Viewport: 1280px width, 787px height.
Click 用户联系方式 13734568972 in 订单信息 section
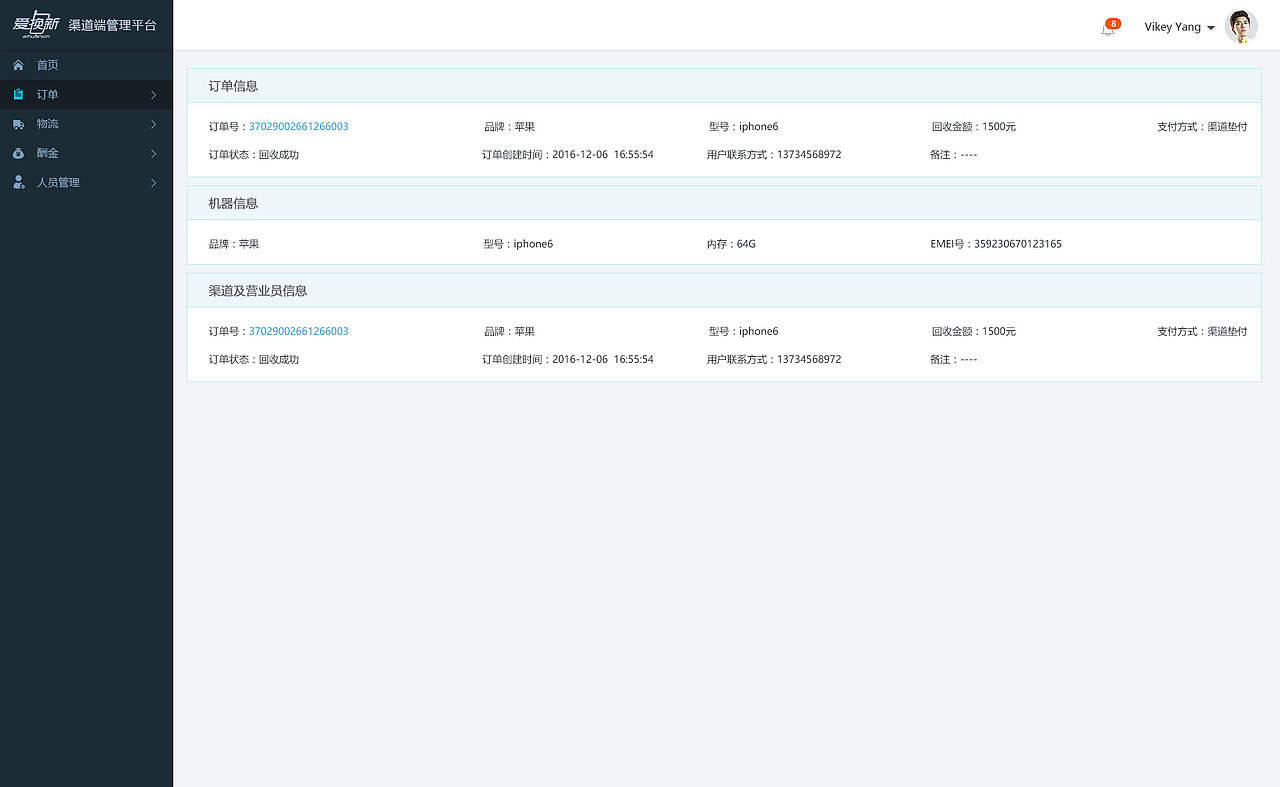(x=774, y=155)
